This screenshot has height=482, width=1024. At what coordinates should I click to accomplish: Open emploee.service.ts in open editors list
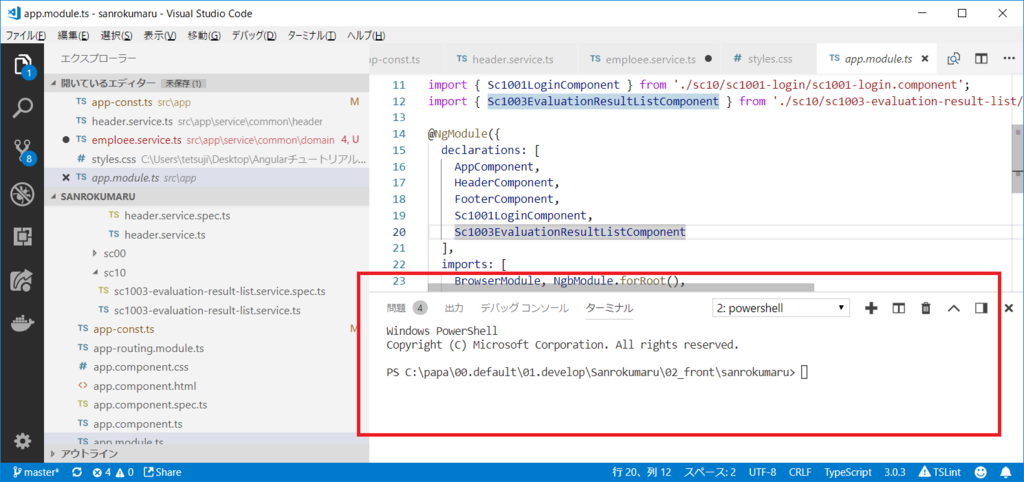pos(206,140)
